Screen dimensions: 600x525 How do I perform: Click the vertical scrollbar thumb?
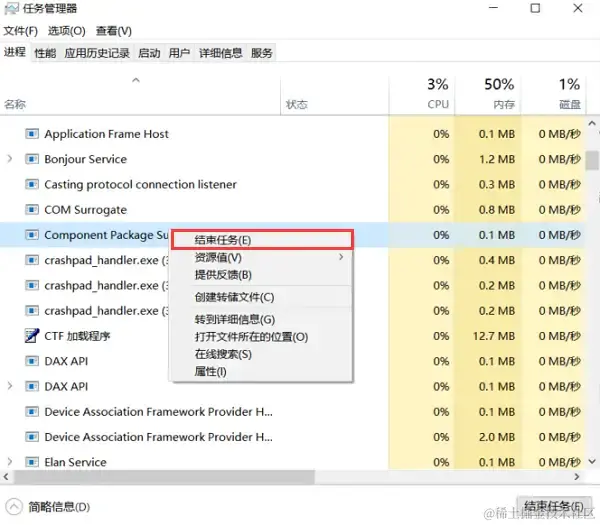[x=592, y=160]
